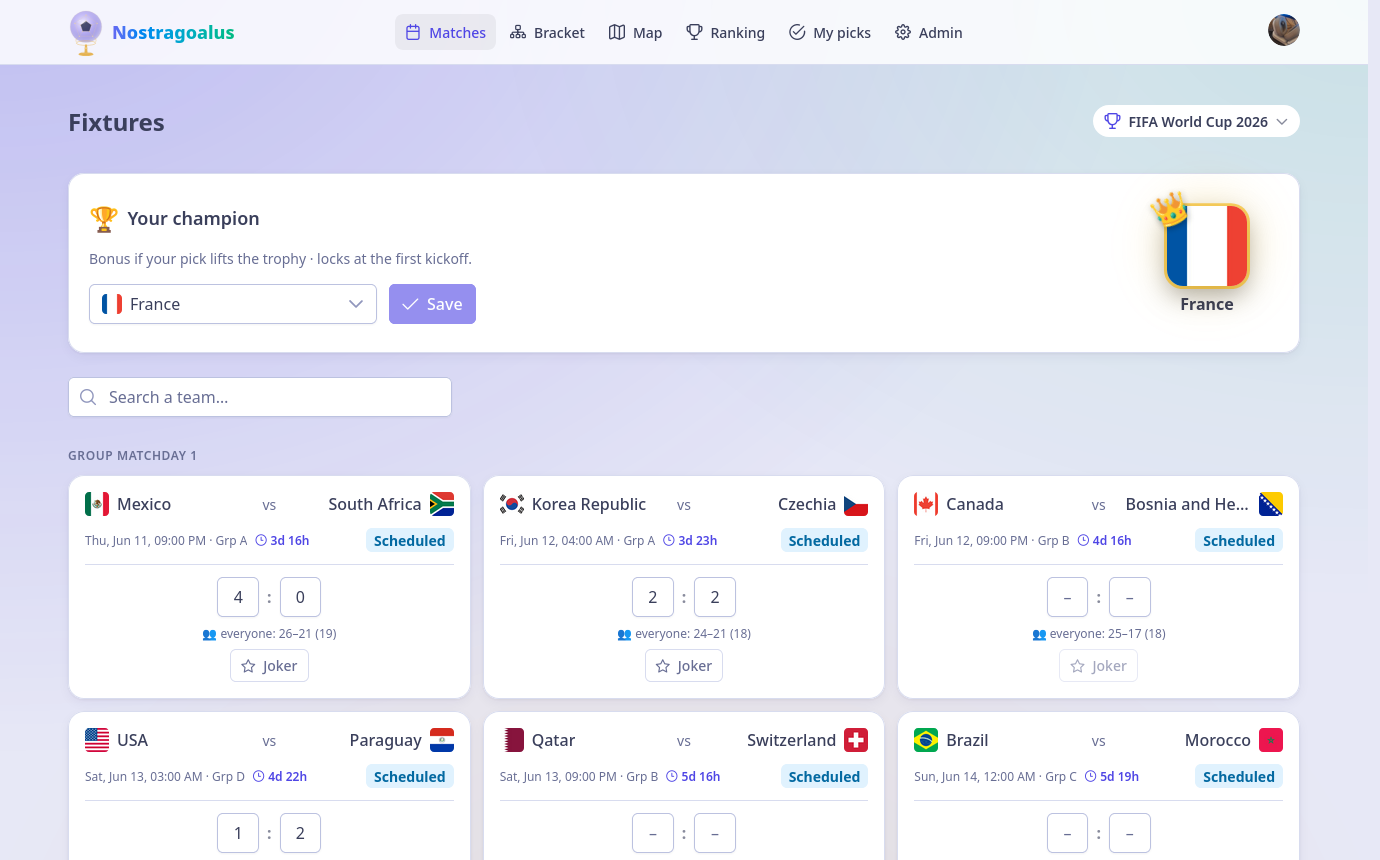Viewport: 1380px width, 860px height.
Task: Edit Brazil's empty score box
Action: point(1068,833)
